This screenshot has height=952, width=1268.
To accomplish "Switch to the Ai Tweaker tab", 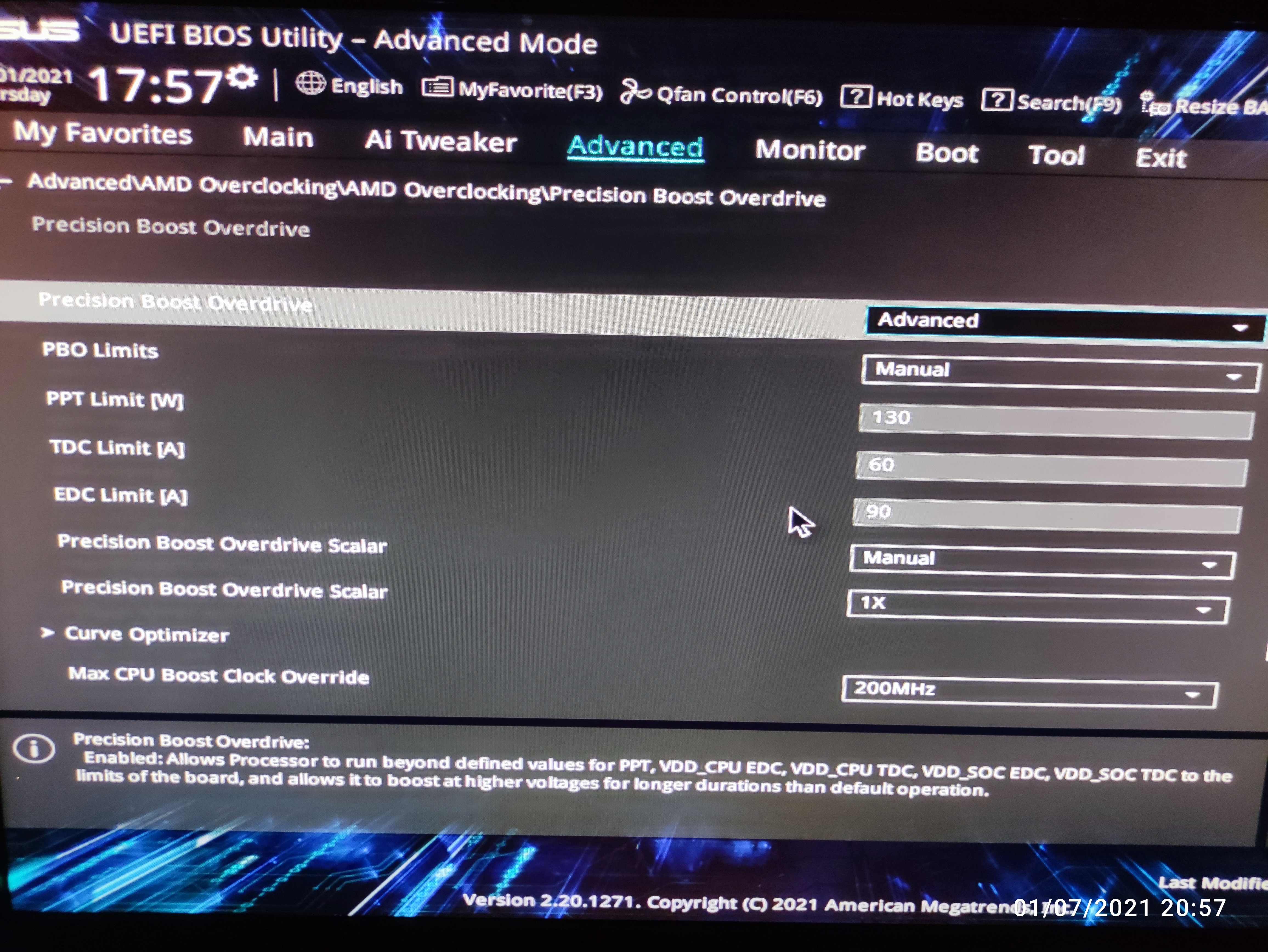I will (440, 141).
